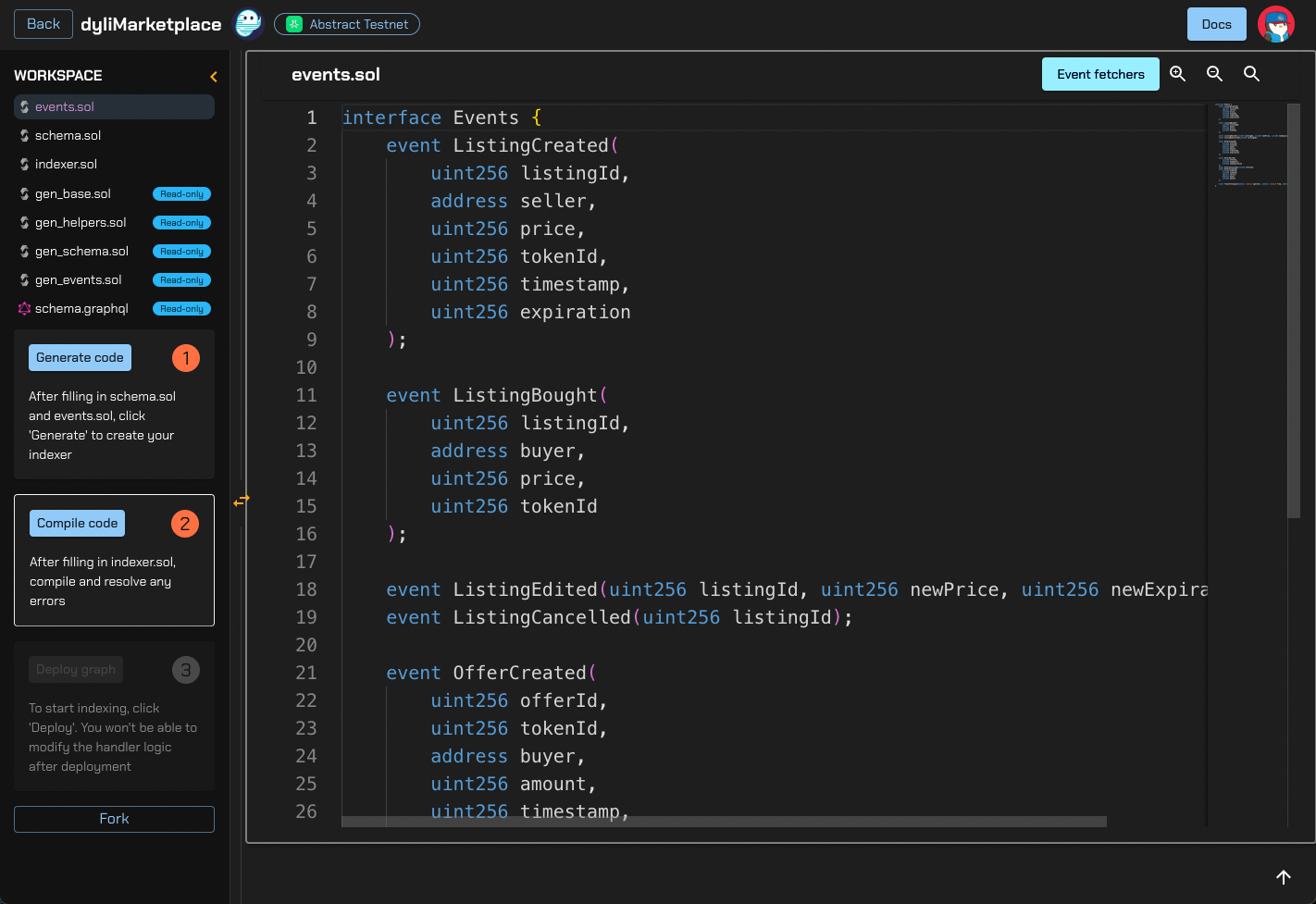Collapse the Workspace sidebar chevron
This screenshot has width=1316, height=904.
[214, 77]
